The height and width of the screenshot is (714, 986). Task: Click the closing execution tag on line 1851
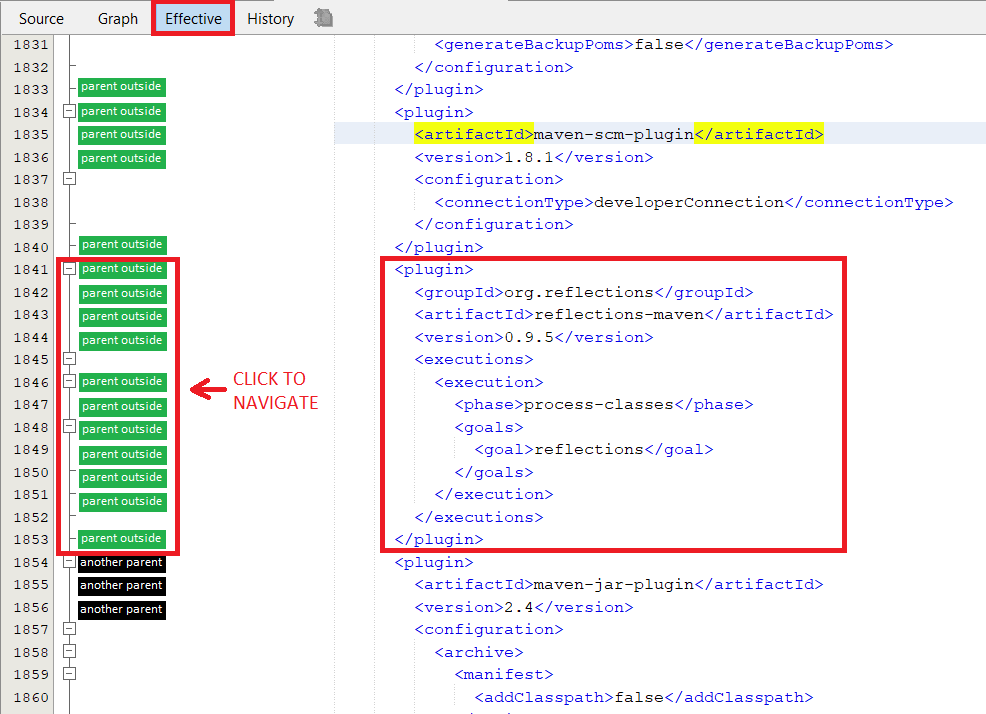pos(494,494)
